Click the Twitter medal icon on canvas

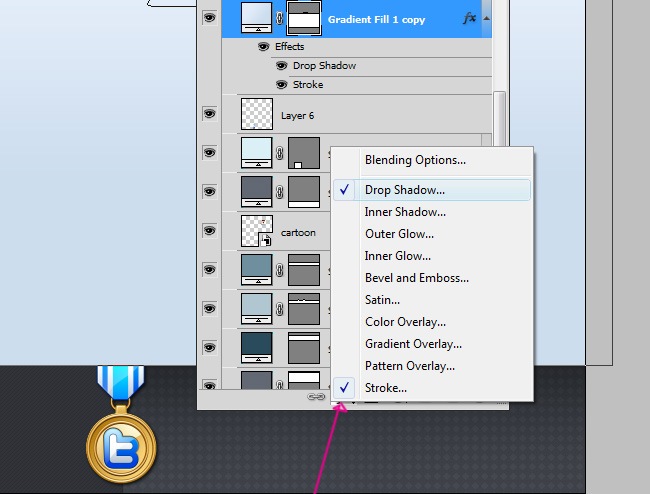121,424
